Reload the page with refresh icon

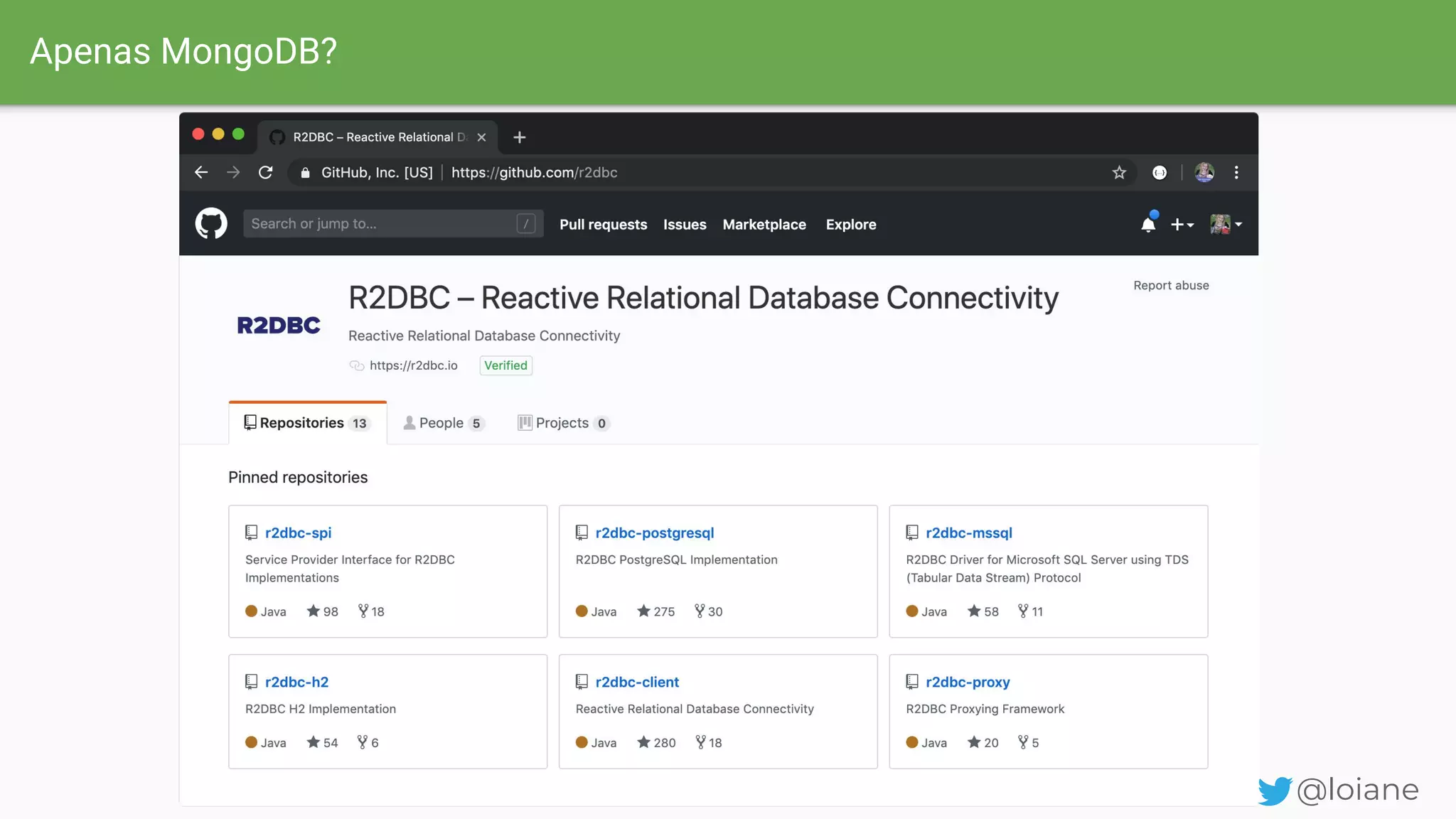click(x=266, y=173)
